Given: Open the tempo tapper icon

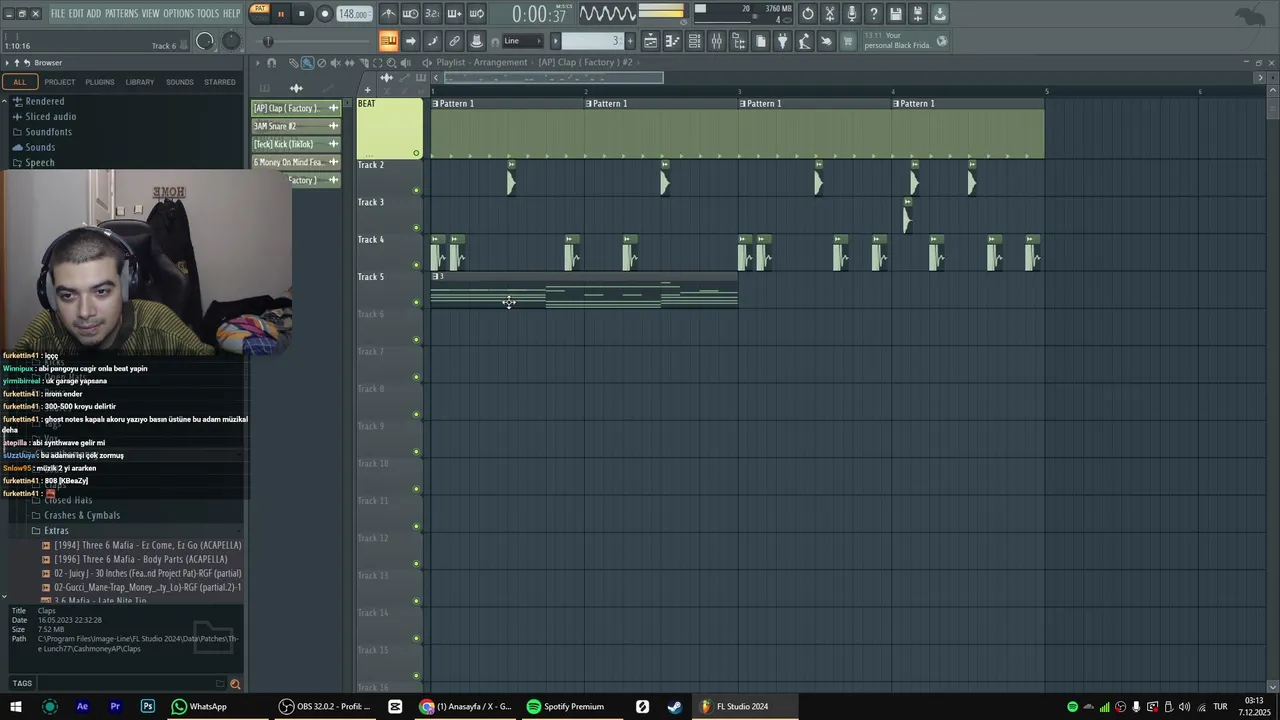Looking at the screenshot, I should coord(804,41).
